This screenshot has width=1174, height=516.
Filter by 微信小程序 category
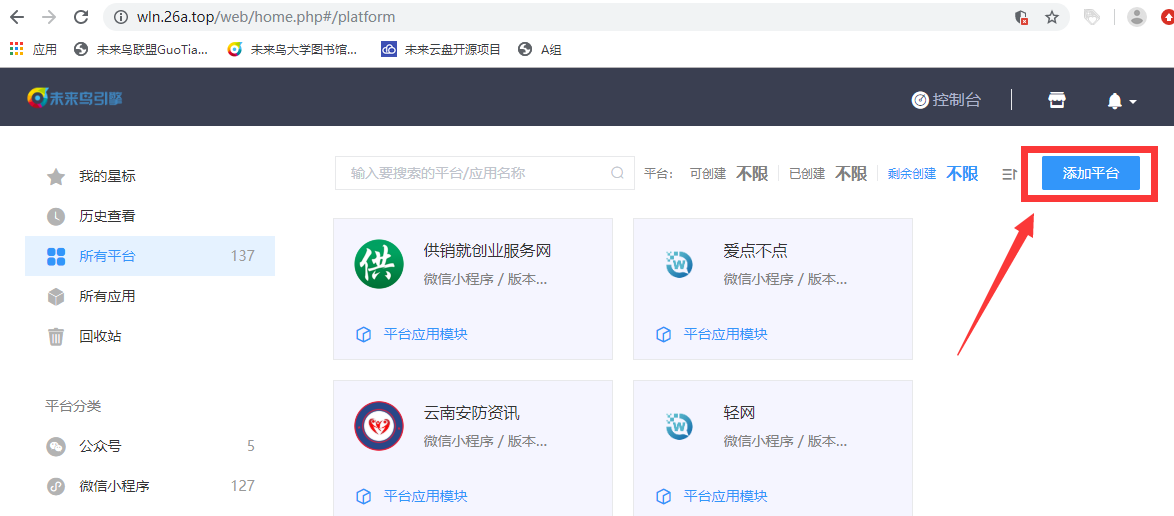114,486
